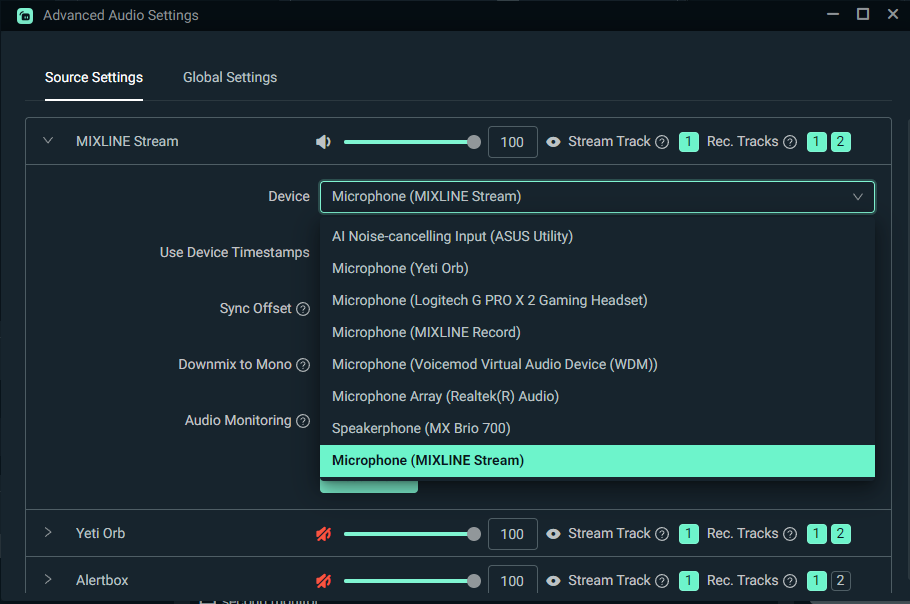Click the MIXLINE Stream volume slider
910x604 pixels.
(x=412, y=142)
